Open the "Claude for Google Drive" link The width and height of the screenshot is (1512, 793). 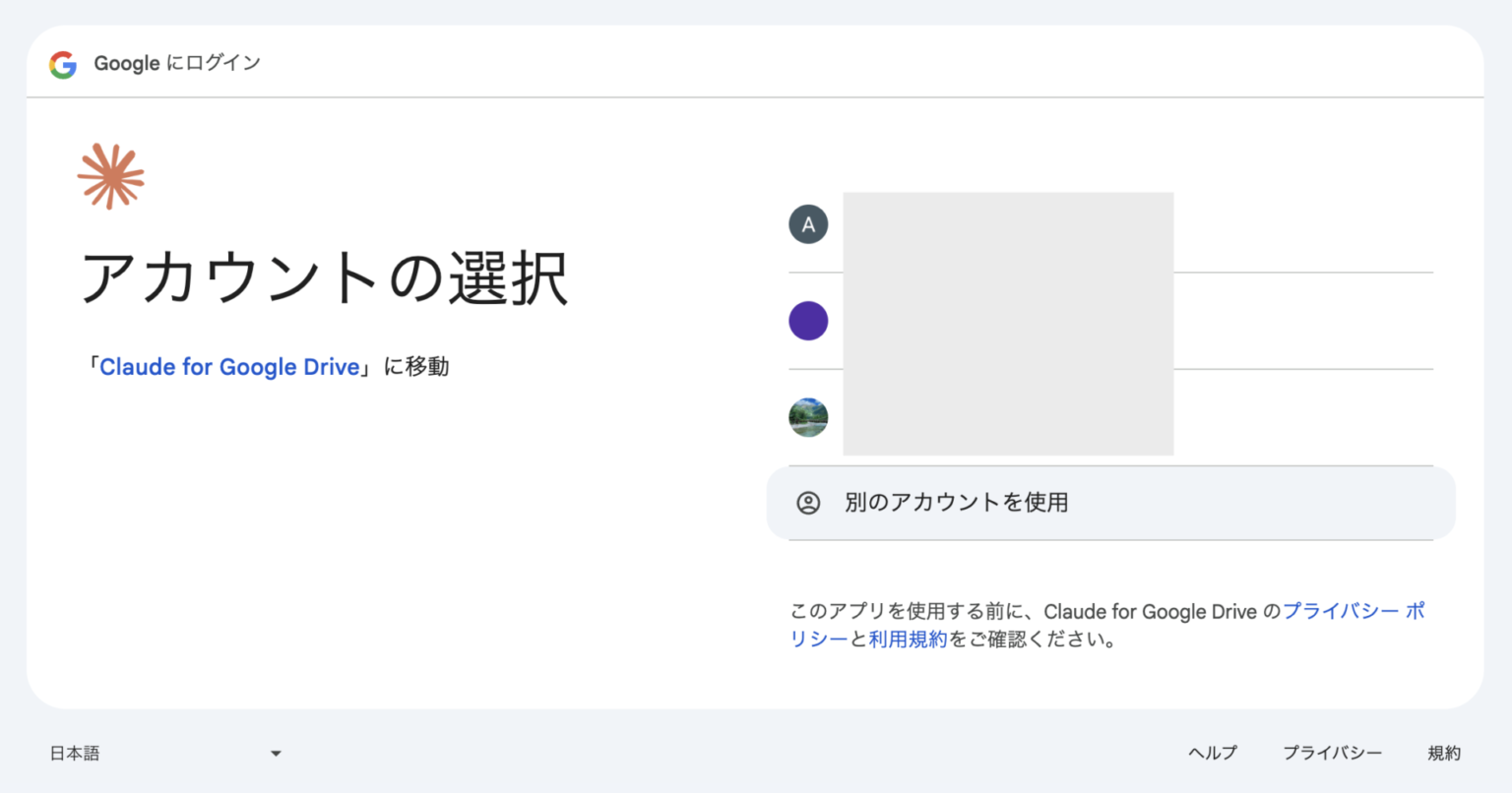tap(229, 367)
